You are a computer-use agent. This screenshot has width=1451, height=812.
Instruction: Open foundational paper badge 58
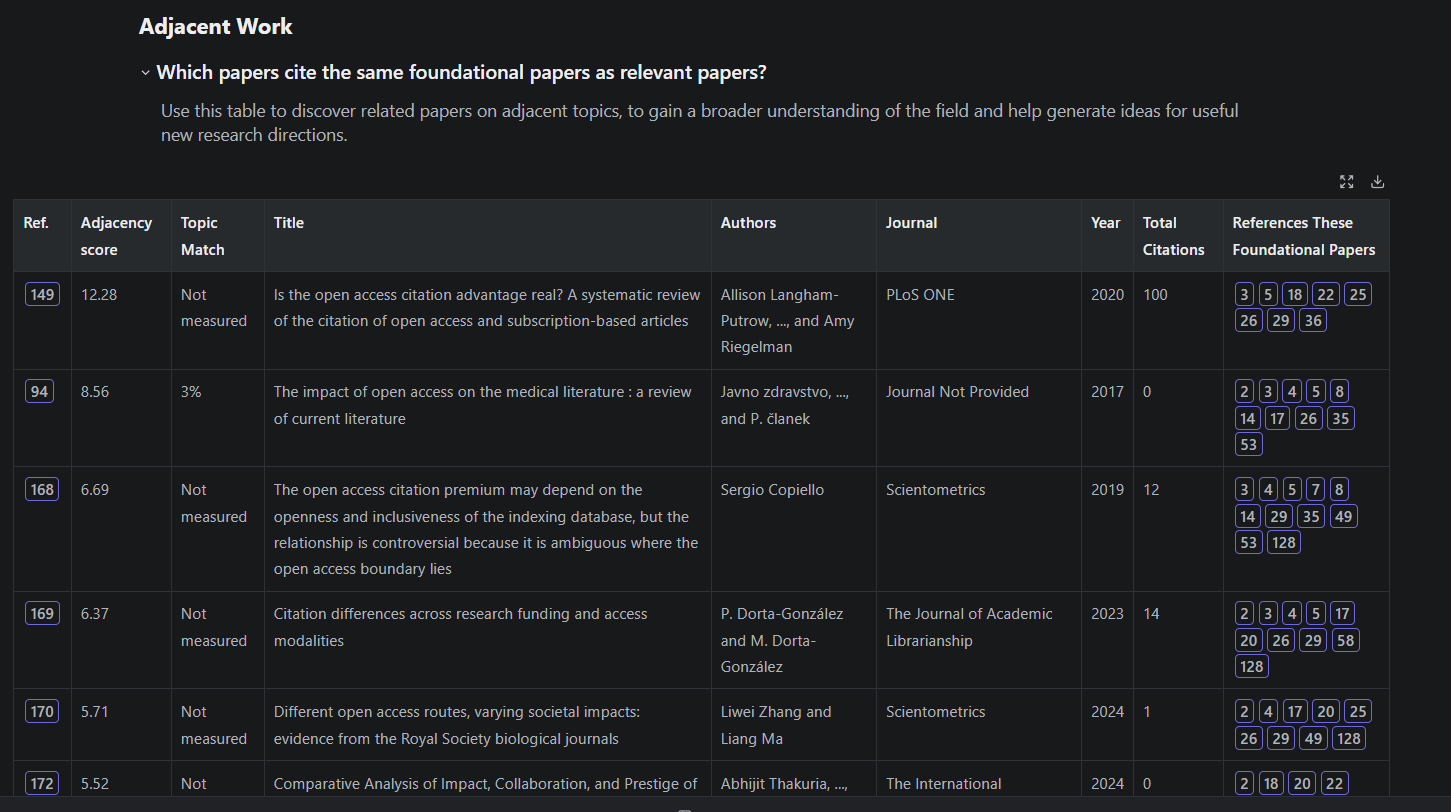(1345, 640)
